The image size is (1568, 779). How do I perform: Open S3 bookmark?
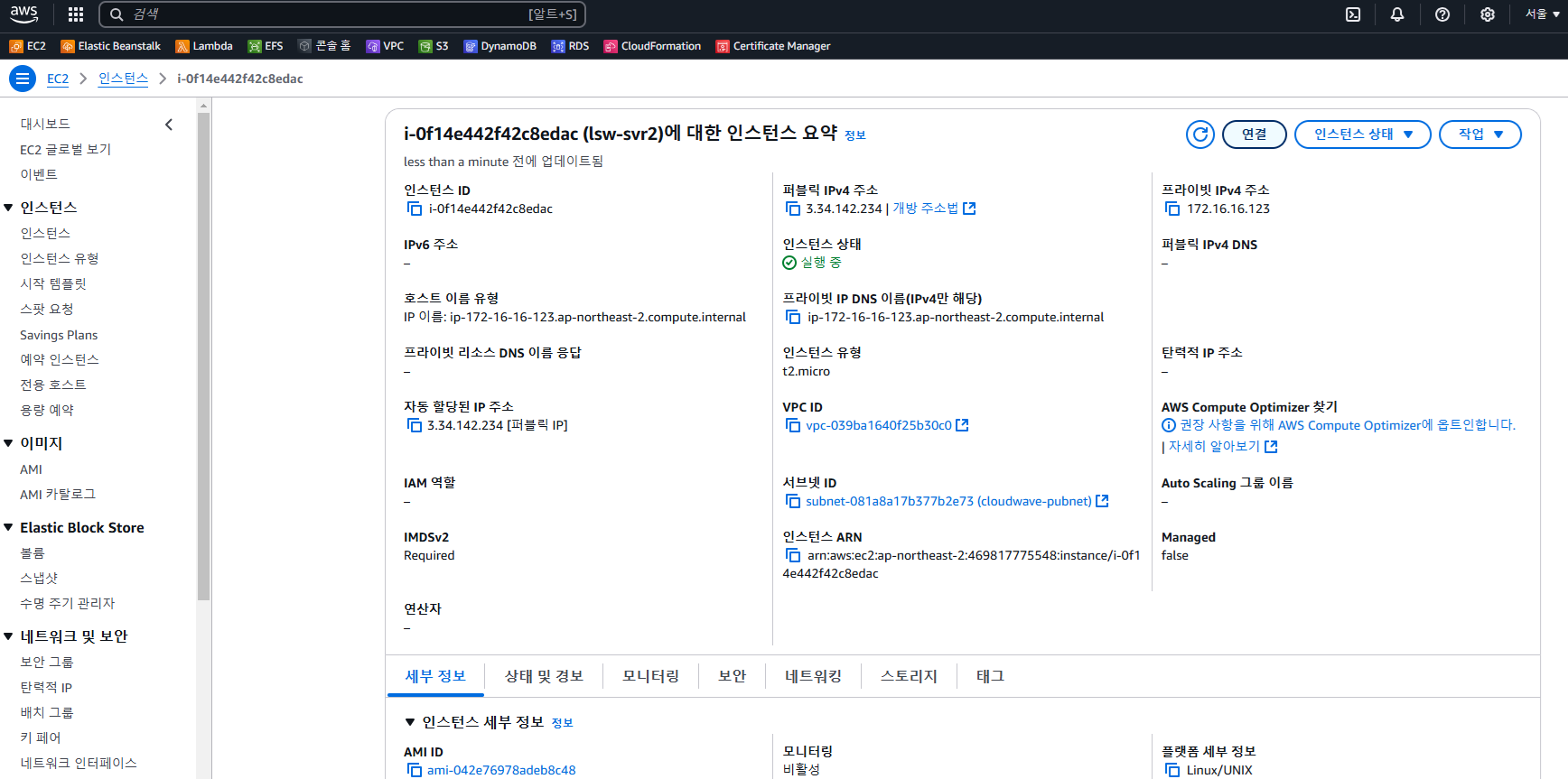pos(434,46)
